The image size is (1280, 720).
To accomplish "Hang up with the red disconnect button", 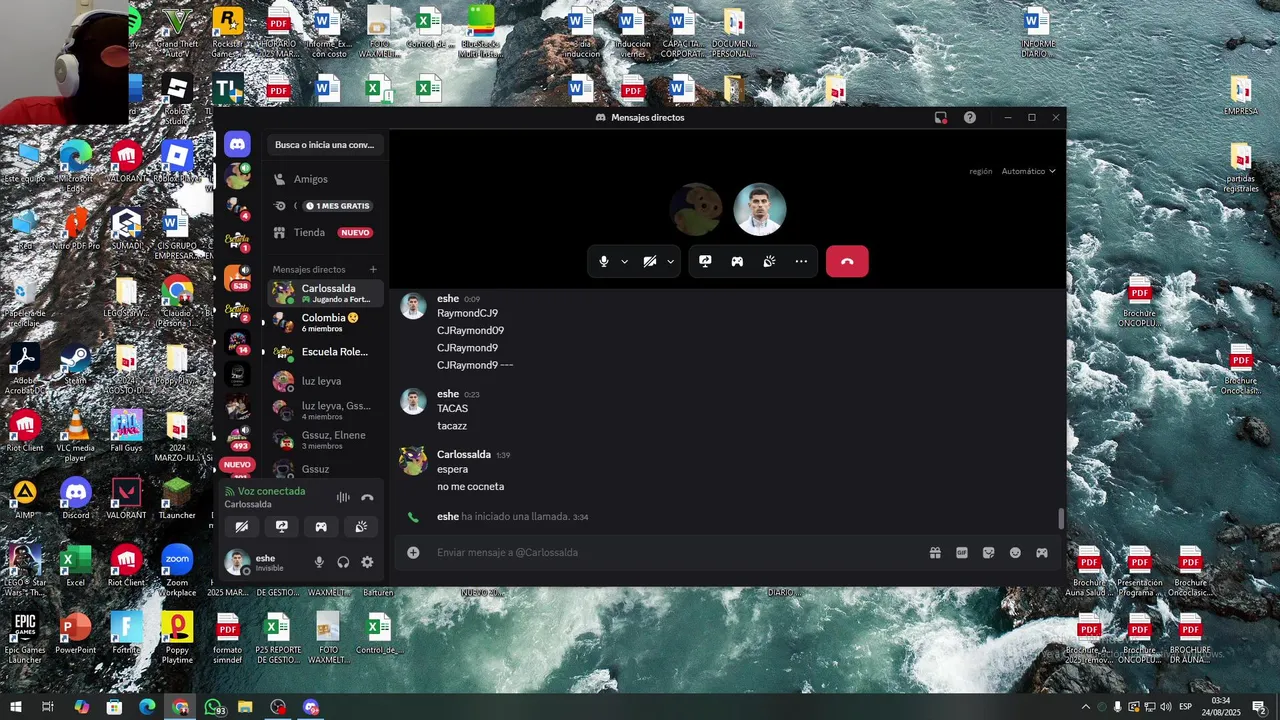I will pos(847,261).
